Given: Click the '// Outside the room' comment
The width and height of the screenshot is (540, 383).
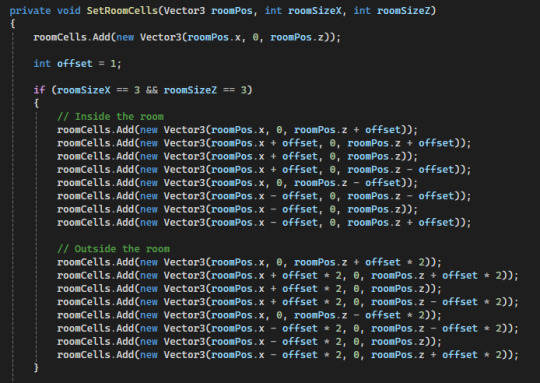Looking at the screenshot, I should point(113,249).
